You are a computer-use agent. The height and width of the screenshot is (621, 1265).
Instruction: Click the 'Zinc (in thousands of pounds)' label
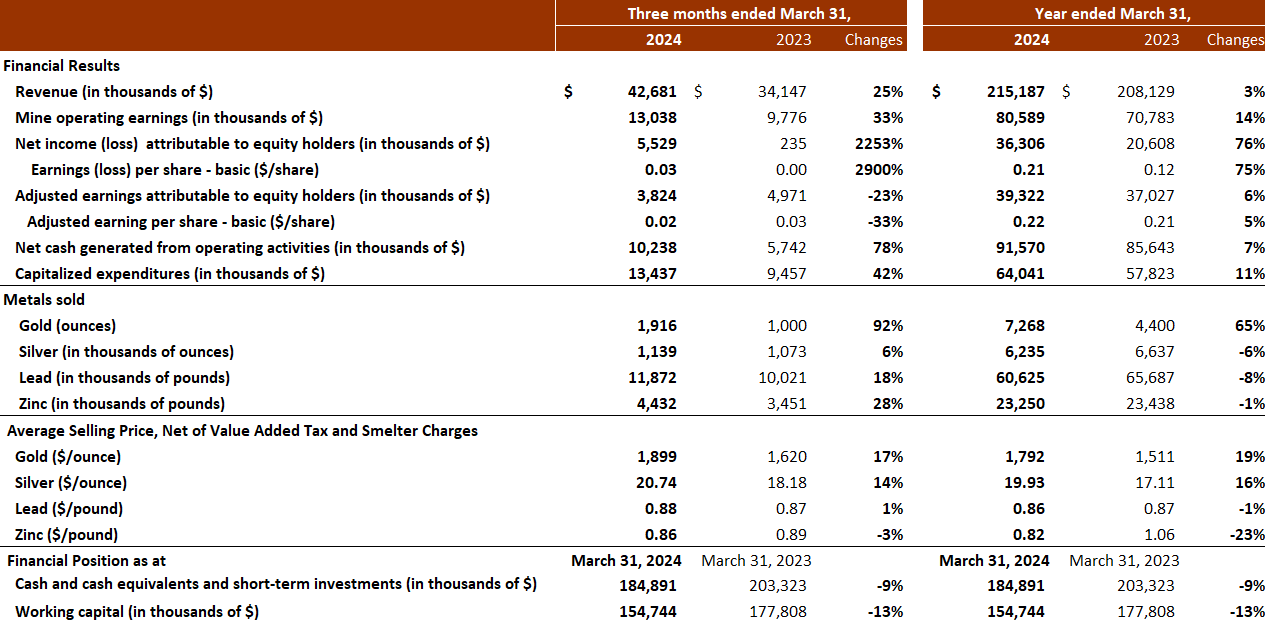[120, 404]
